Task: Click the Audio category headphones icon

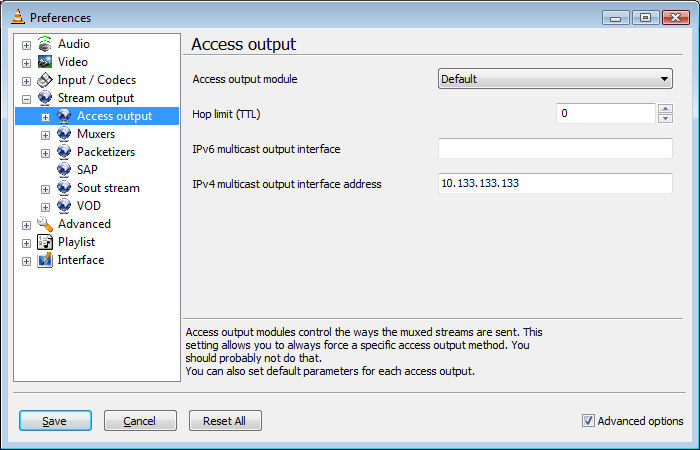Action: [x=45, y=44]
